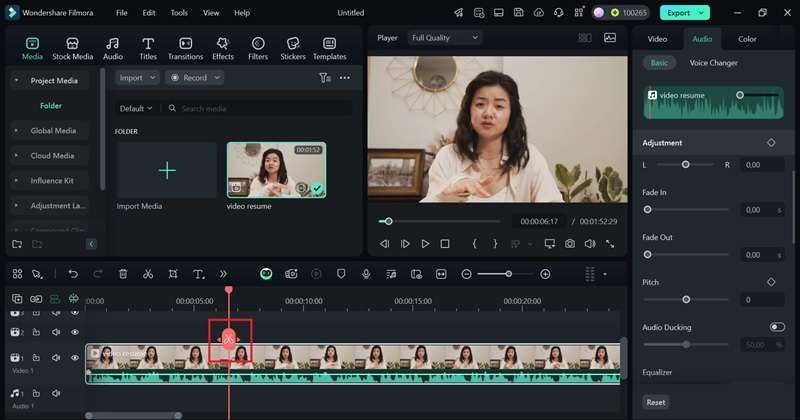Screen dimensions: 800x420
Task: Click the Pitch slider
Action: click(686, 300)
